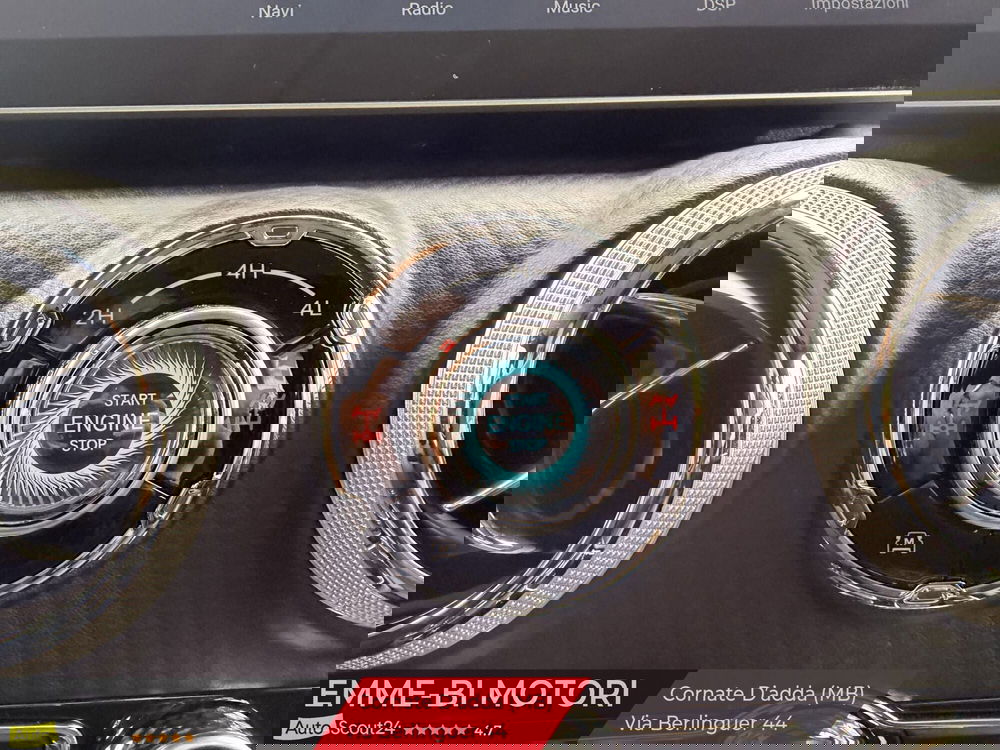The height and width of the screenshot is (750, 1000).
Task: Open the DSP tab
Action: point(715,6)
